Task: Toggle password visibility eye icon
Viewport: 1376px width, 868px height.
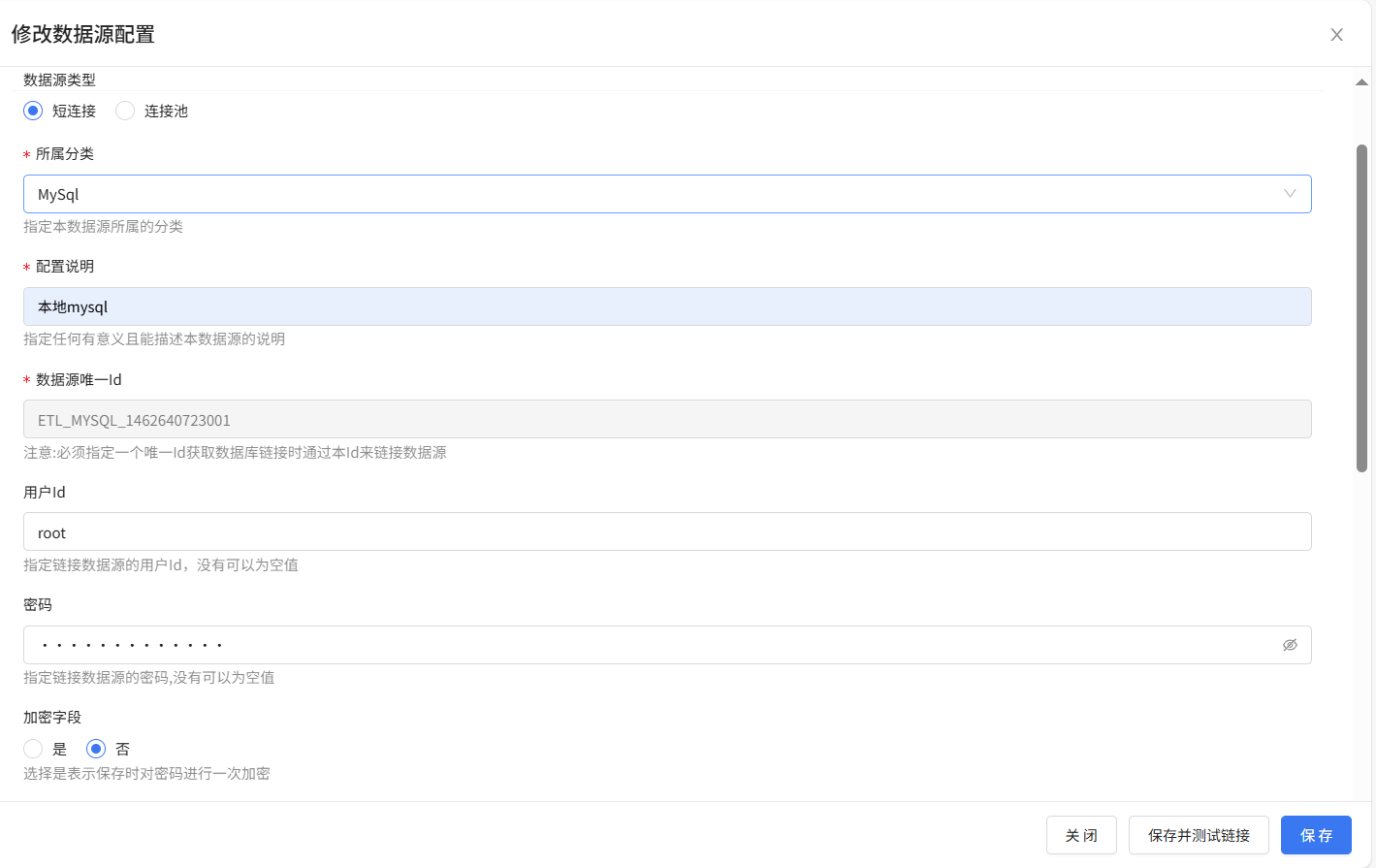Action: click(x=1290, y=645)
